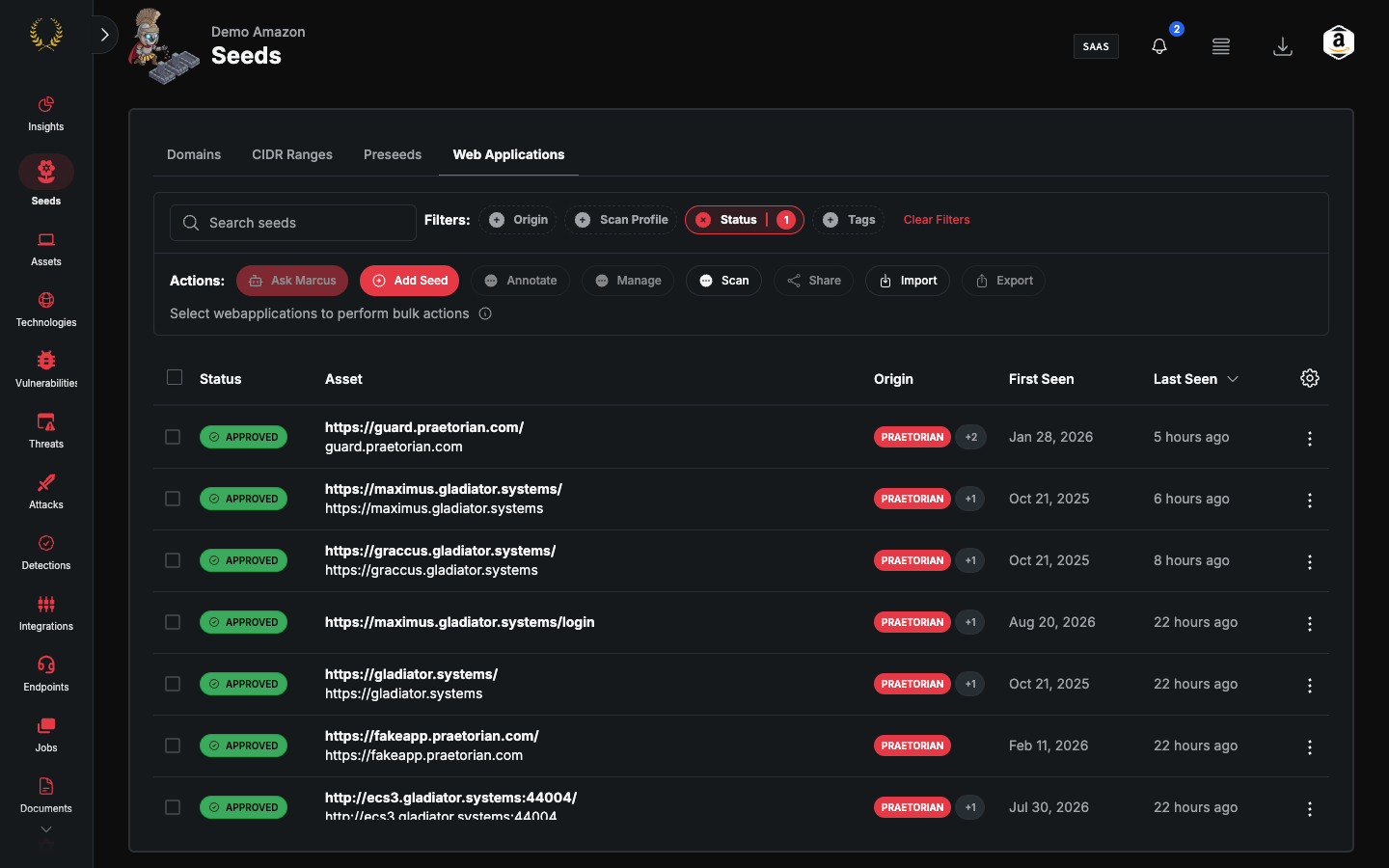Viewport: 1389px width, 868px height.
Task: Open Documents in the sidebar
Action: [x=46, y=796]
